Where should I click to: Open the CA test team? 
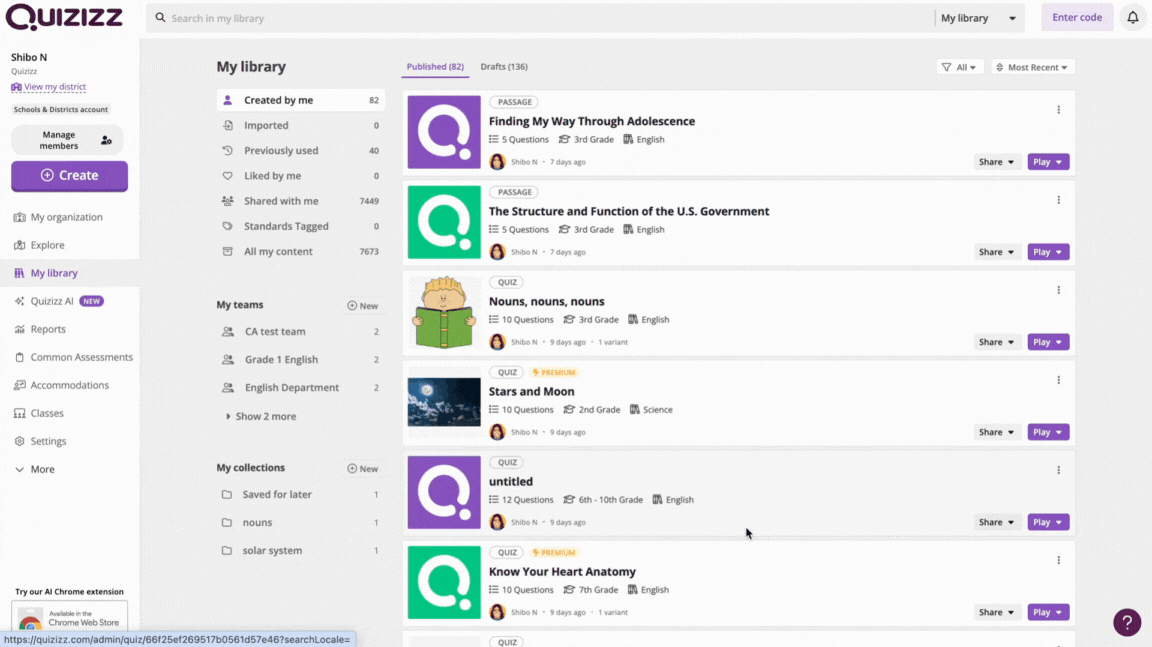[300, 332]
